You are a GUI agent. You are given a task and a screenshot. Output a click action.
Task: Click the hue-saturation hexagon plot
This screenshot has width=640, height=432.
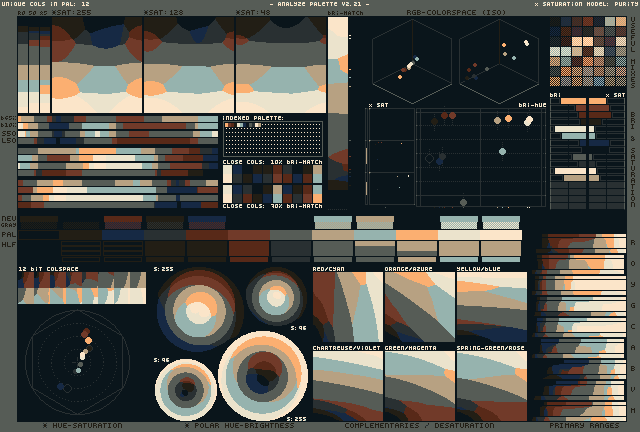pyautogui.click(x=78, y=362)
